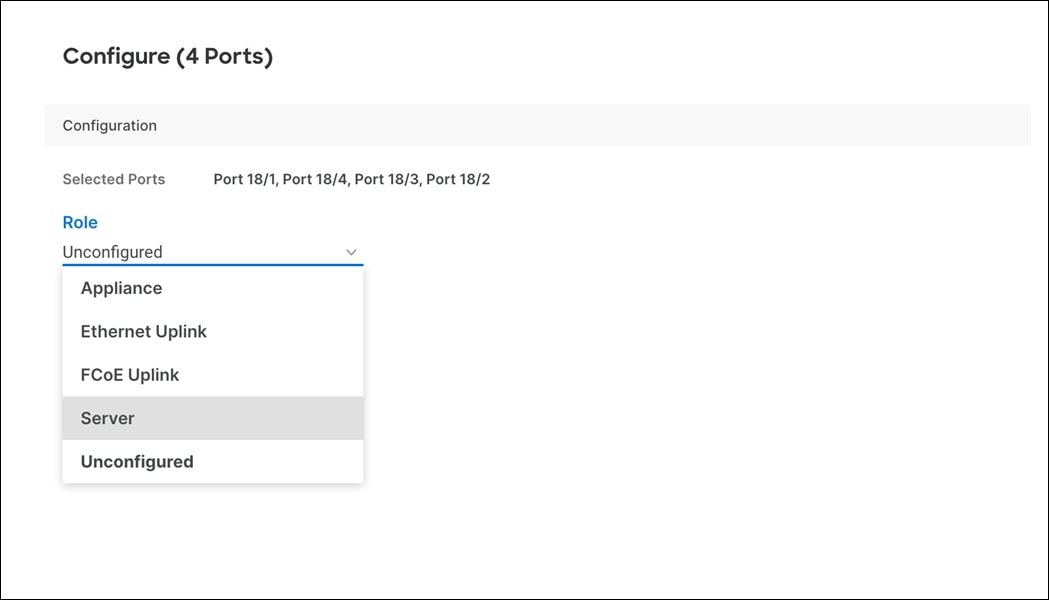
Task: Click the Role link label
Action: [x=80, y=222]
